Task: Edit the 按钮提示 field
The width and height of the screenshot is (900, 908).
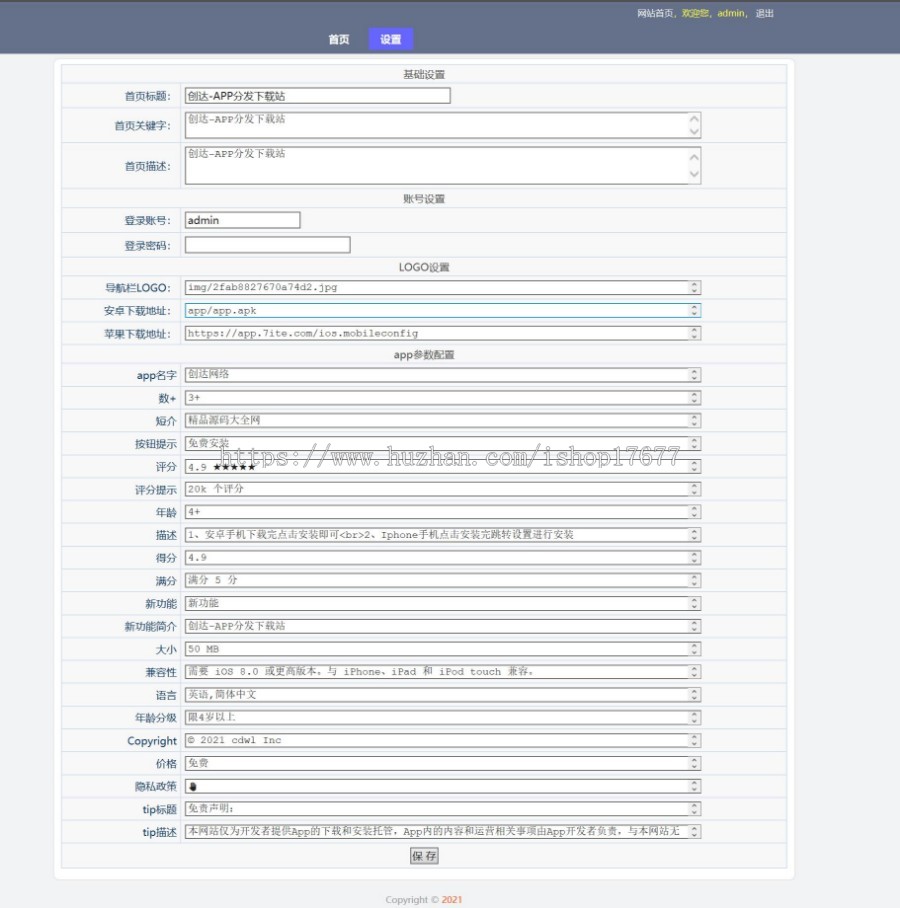Action: coord(442,444)
